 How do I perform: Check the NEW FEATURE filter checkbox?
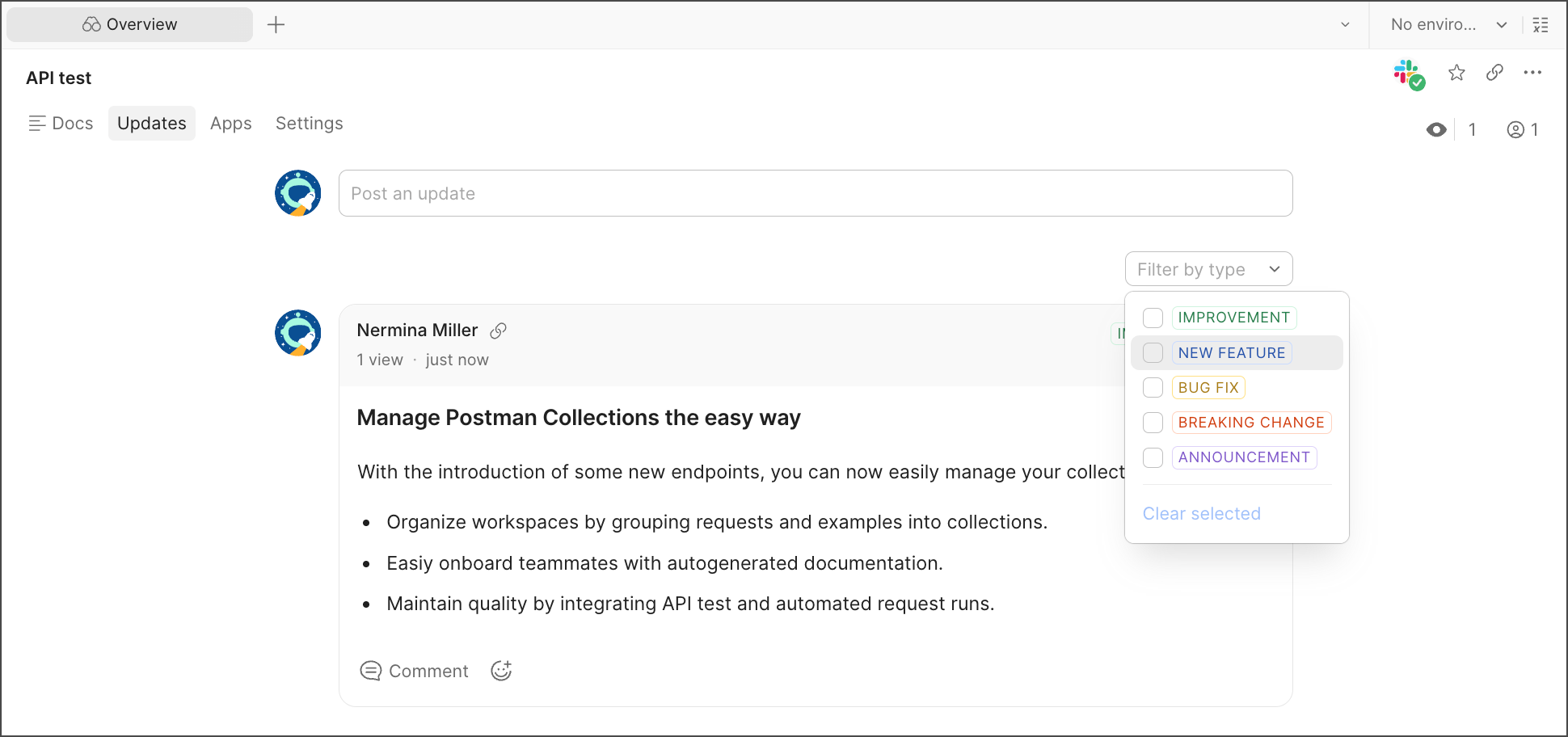(1153, 353)
